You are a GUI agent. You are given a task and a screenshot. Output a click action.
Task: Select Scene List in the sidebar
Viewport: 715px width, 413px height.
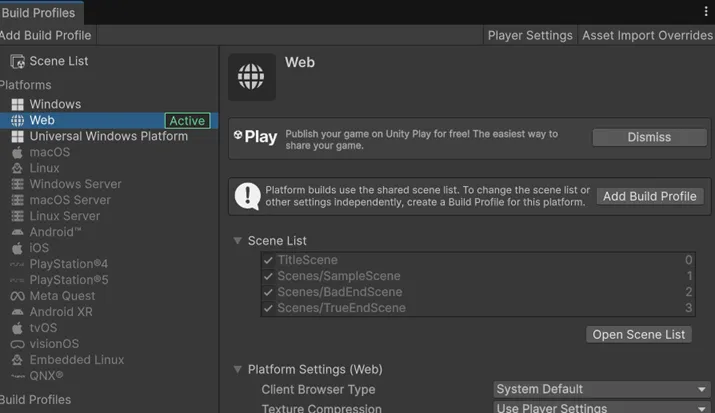coord(59,61)
